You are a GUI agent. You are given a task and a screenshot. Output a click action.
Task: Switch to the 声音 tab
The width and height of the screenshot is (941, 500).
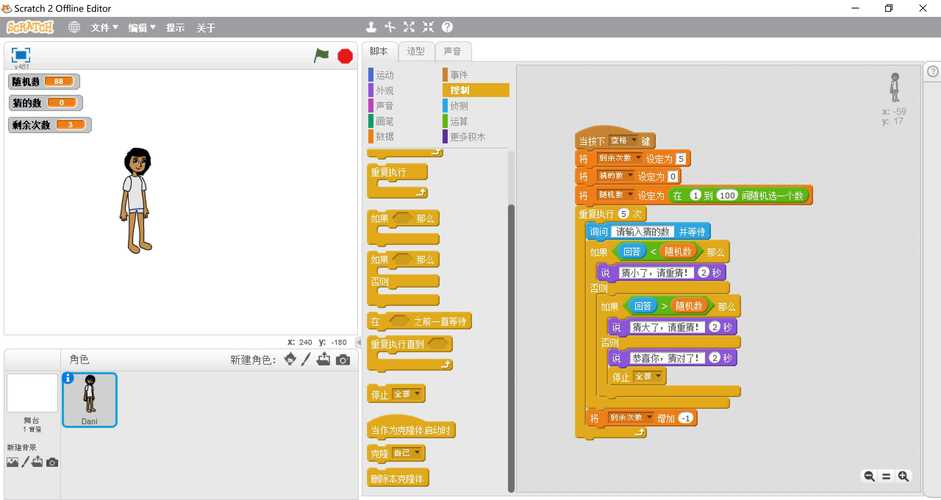click(x=452, y=51)
